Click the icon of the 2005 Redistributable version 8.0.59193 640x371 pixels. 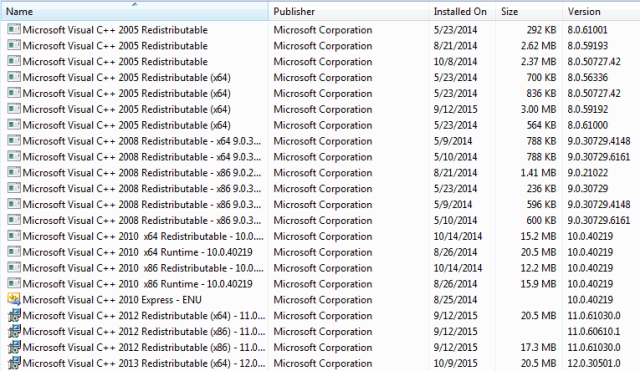tap(14, 45)
